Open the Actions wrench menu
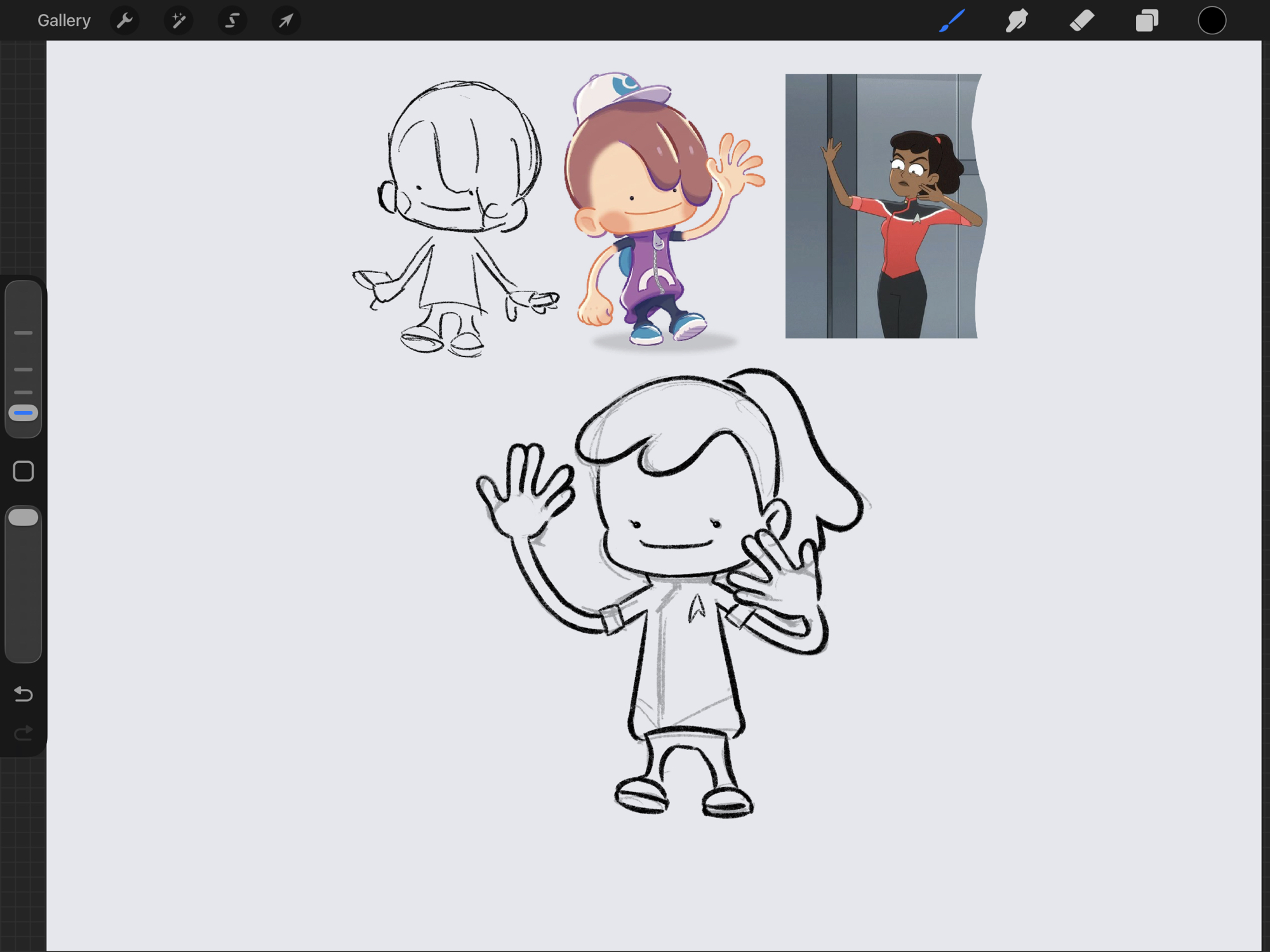Image resolution: width=1270 pixels, height=952 pixels. [x=124, y=20]
